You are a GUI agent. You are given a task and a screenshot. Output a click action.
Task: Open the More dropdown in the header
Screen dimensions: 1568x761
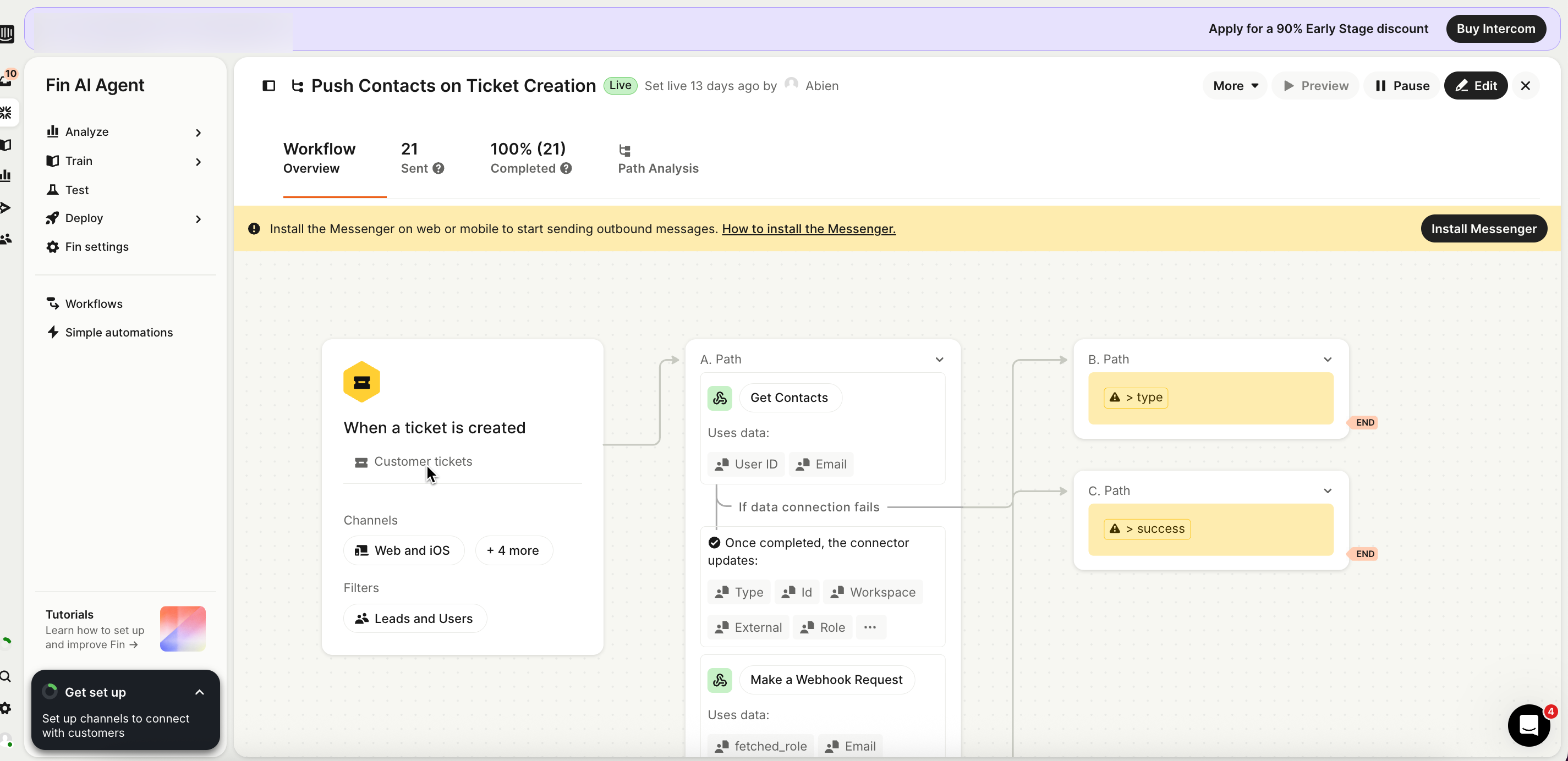coord(1234,86)
